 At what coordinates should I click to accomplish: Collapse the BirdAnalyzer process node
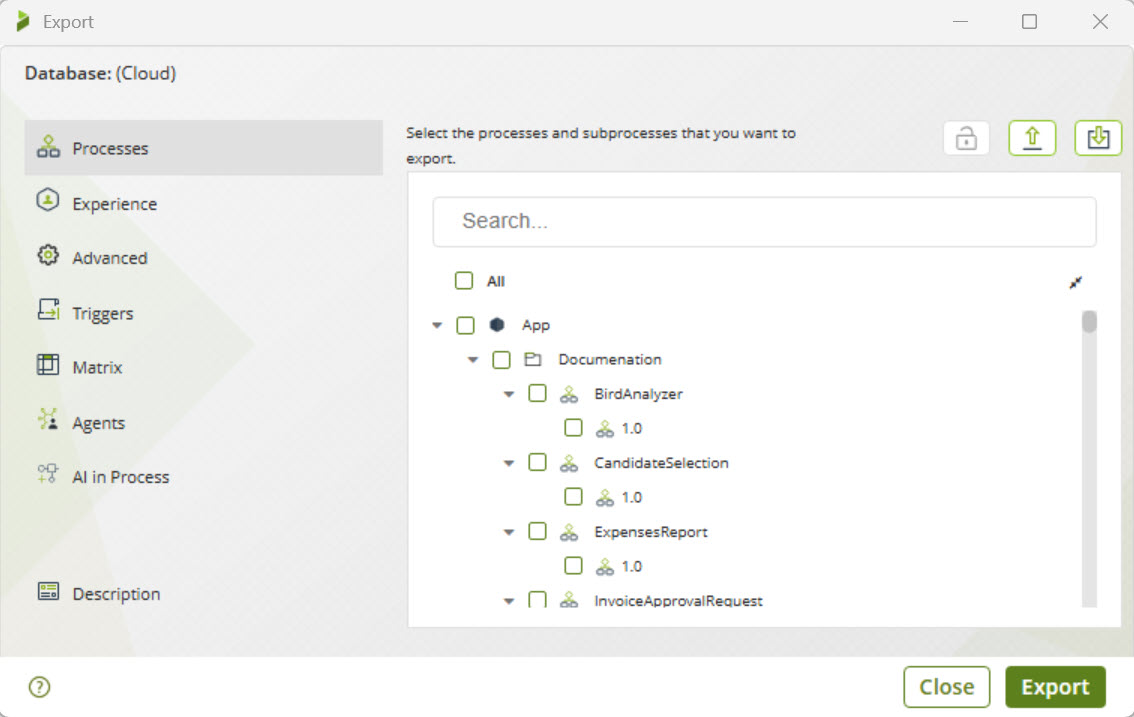pos(509,395)
